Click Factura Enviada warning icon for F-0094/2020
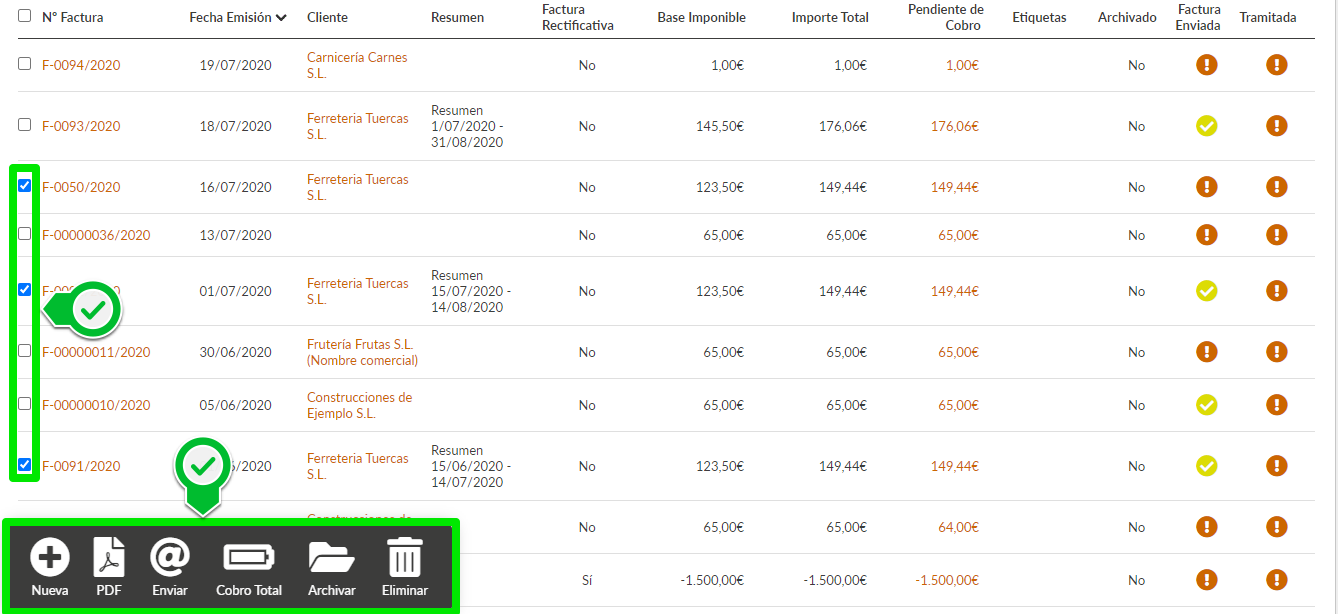Screen dimensions: 1338x614 pyautogui.click(x=1207, y=65)
